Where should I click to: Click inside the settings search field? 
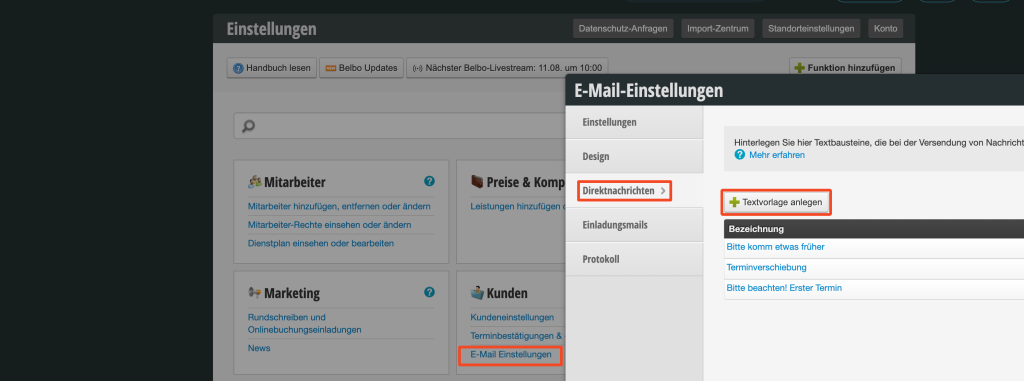[400, 126]
